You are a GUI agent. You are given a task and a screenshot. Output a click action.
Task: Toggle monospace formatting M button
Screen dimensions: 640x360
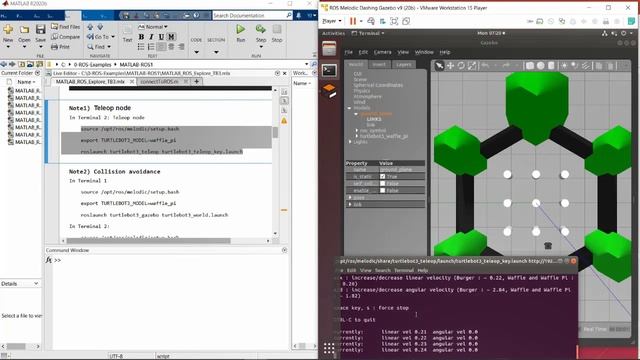(x=171, y=37)
